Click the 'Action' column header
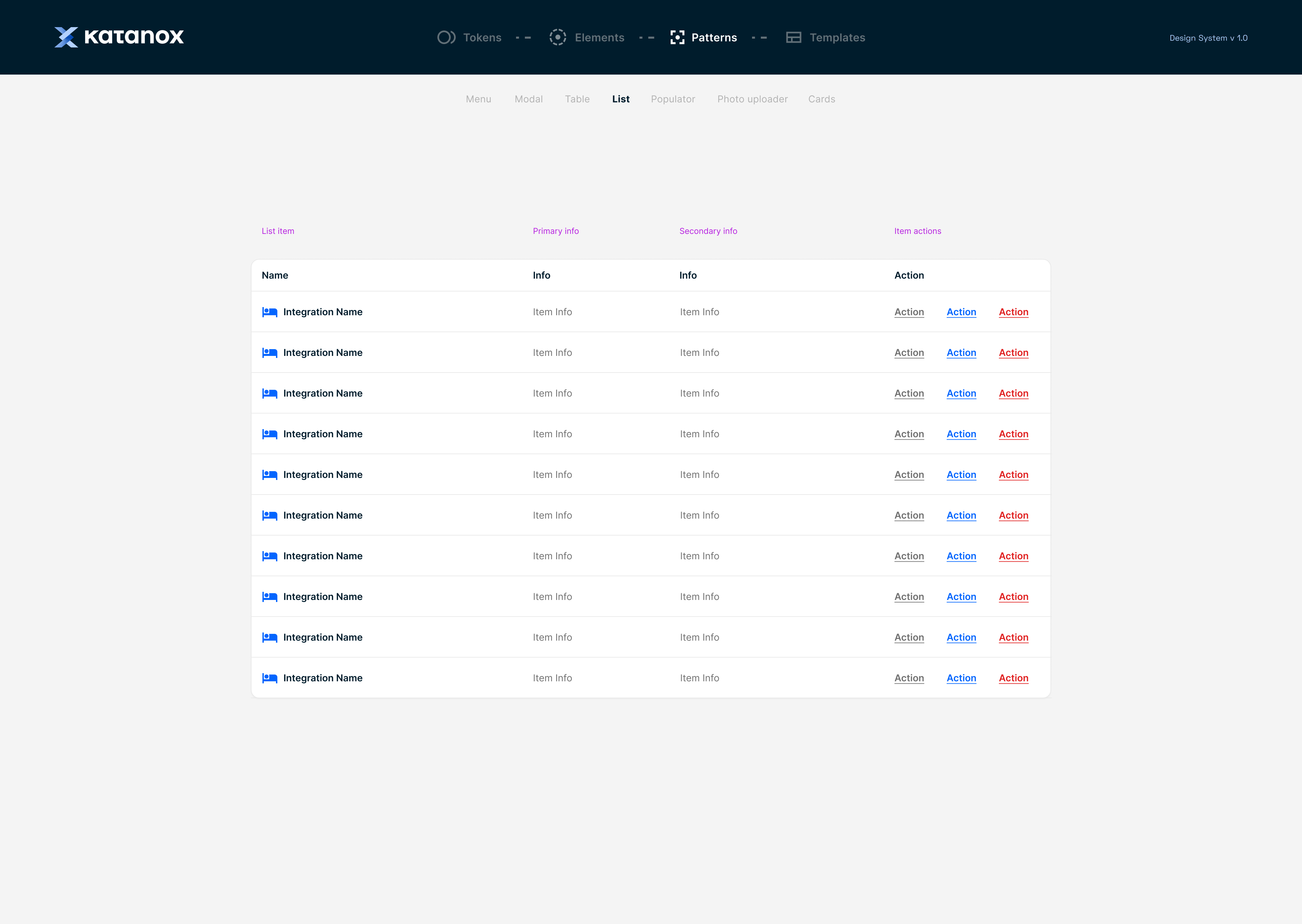This screenshot has width=1302, height=924. point(909,275)
